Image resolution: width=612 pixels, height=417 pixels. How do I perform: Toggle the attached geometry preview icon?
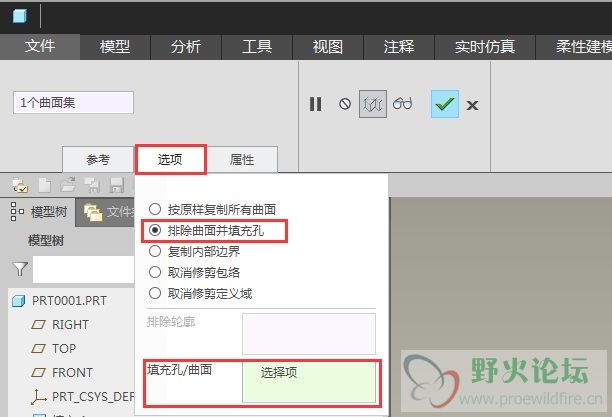373,104
